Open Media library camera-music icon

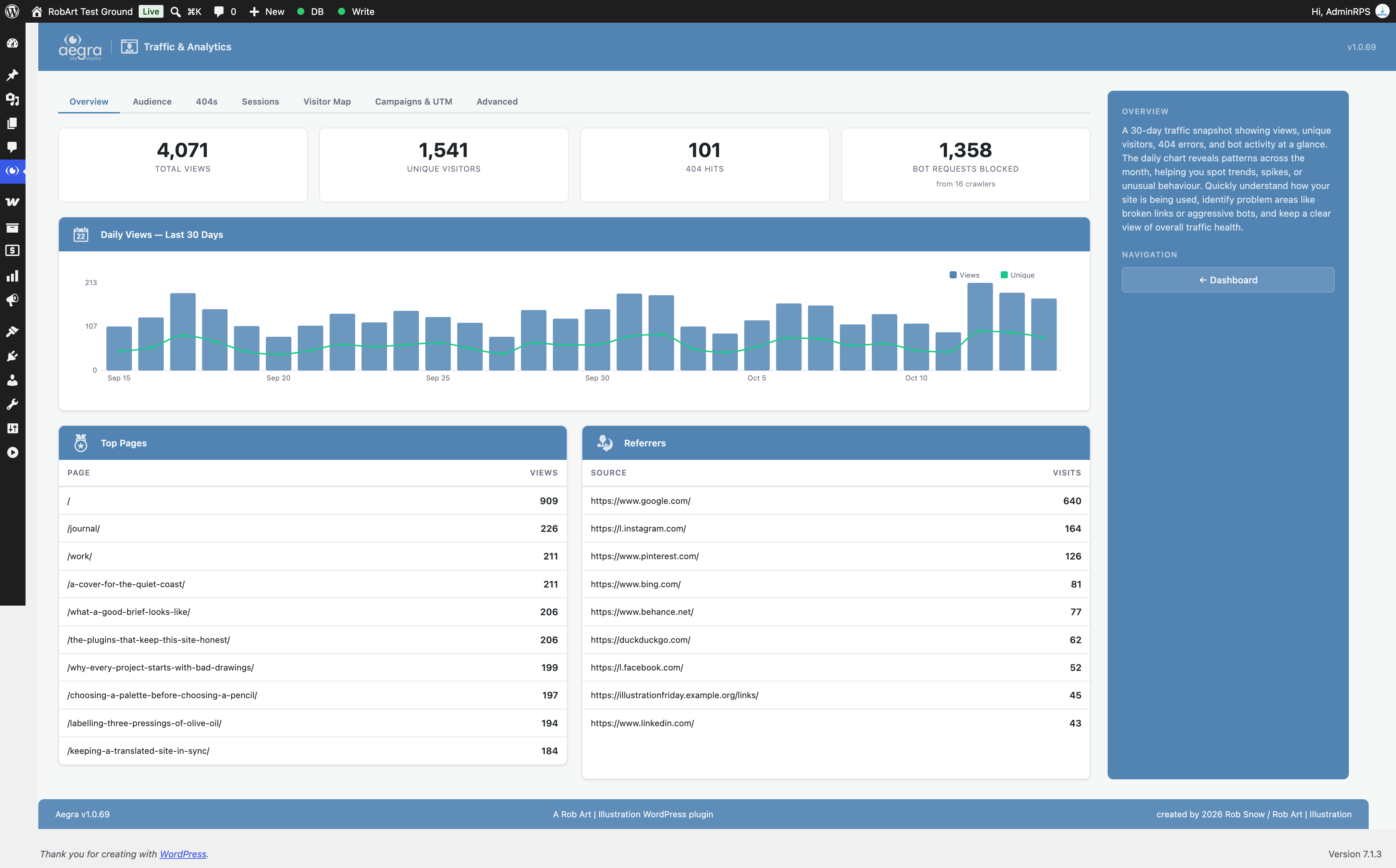pos(13,99)
